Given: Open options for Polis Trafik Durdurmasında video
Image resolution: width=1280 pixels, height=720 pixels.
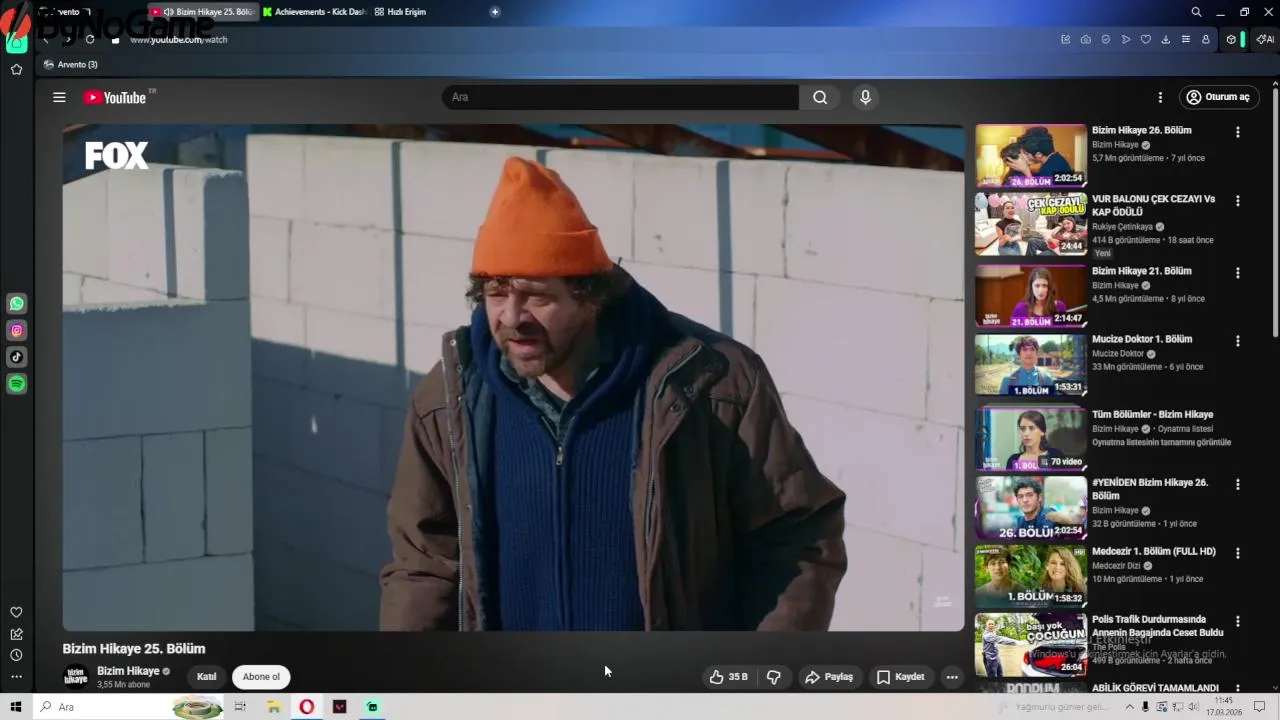Looking at the screenshot, I should (x=1237, y=621).
